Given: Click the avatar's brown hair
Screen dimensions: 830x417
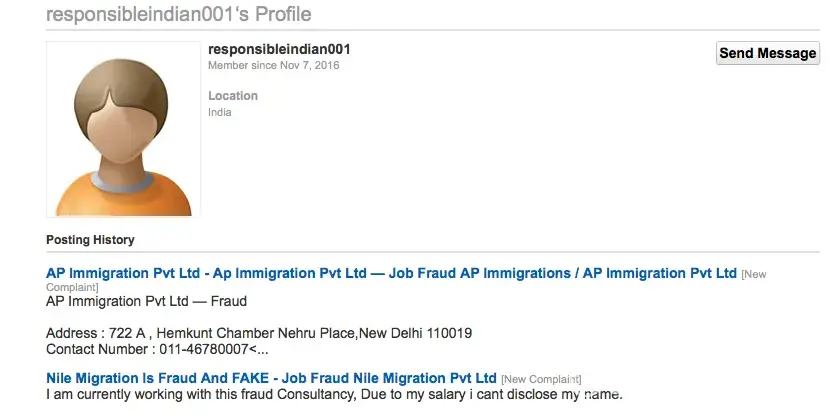Looking at the screenshot, I should click(123, 75).
